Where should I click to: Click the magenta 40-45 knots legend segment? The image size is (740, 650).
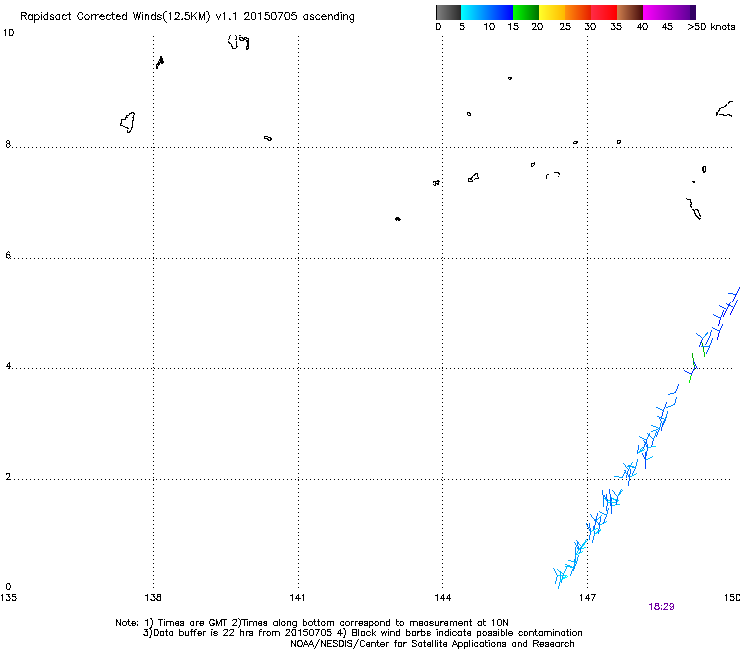[656, 12]
